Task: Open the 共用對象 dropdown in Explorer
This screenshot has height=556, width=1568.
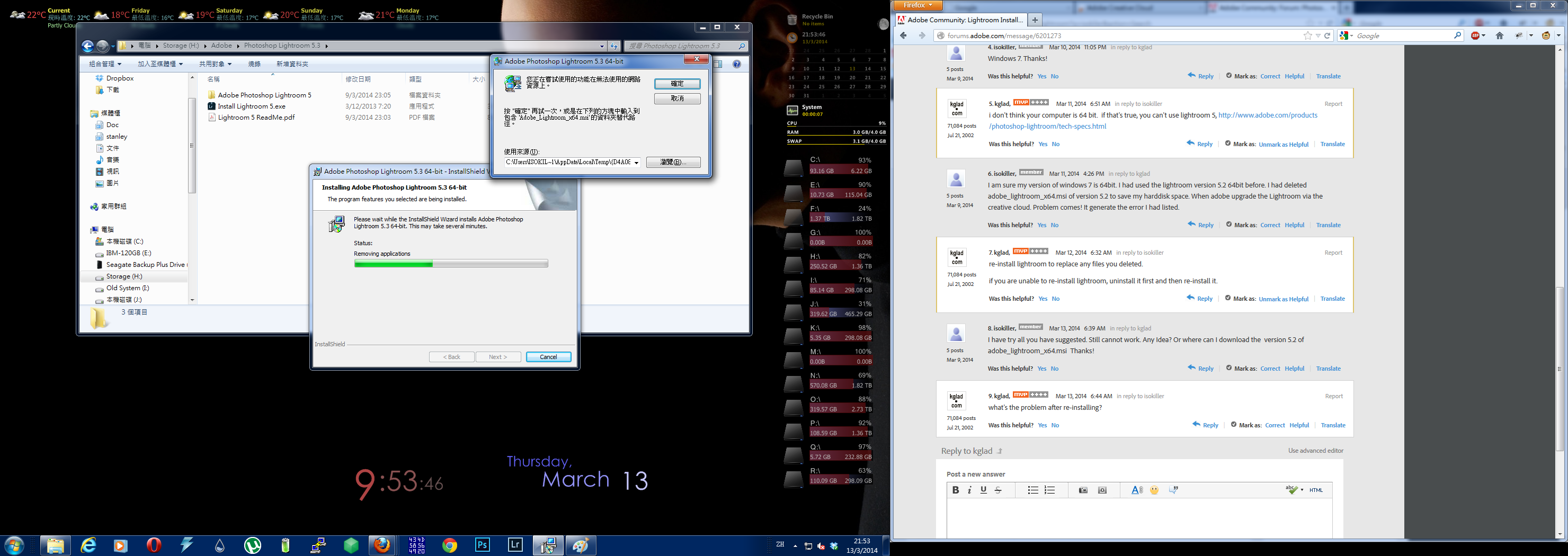Action: point(215,64)
